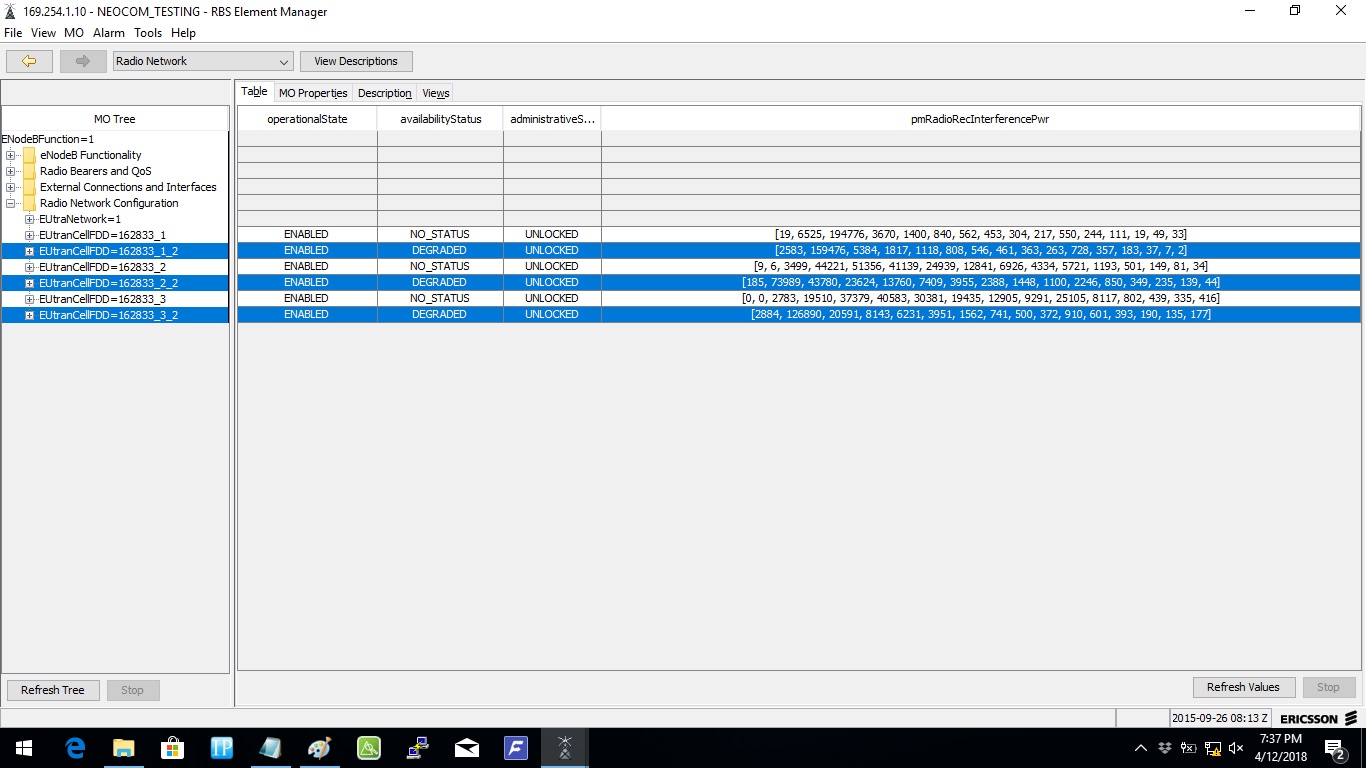Open the Mail app from the taskbar
The width and height of the screenshot is (1366, 768).
[x=467, y=747]
